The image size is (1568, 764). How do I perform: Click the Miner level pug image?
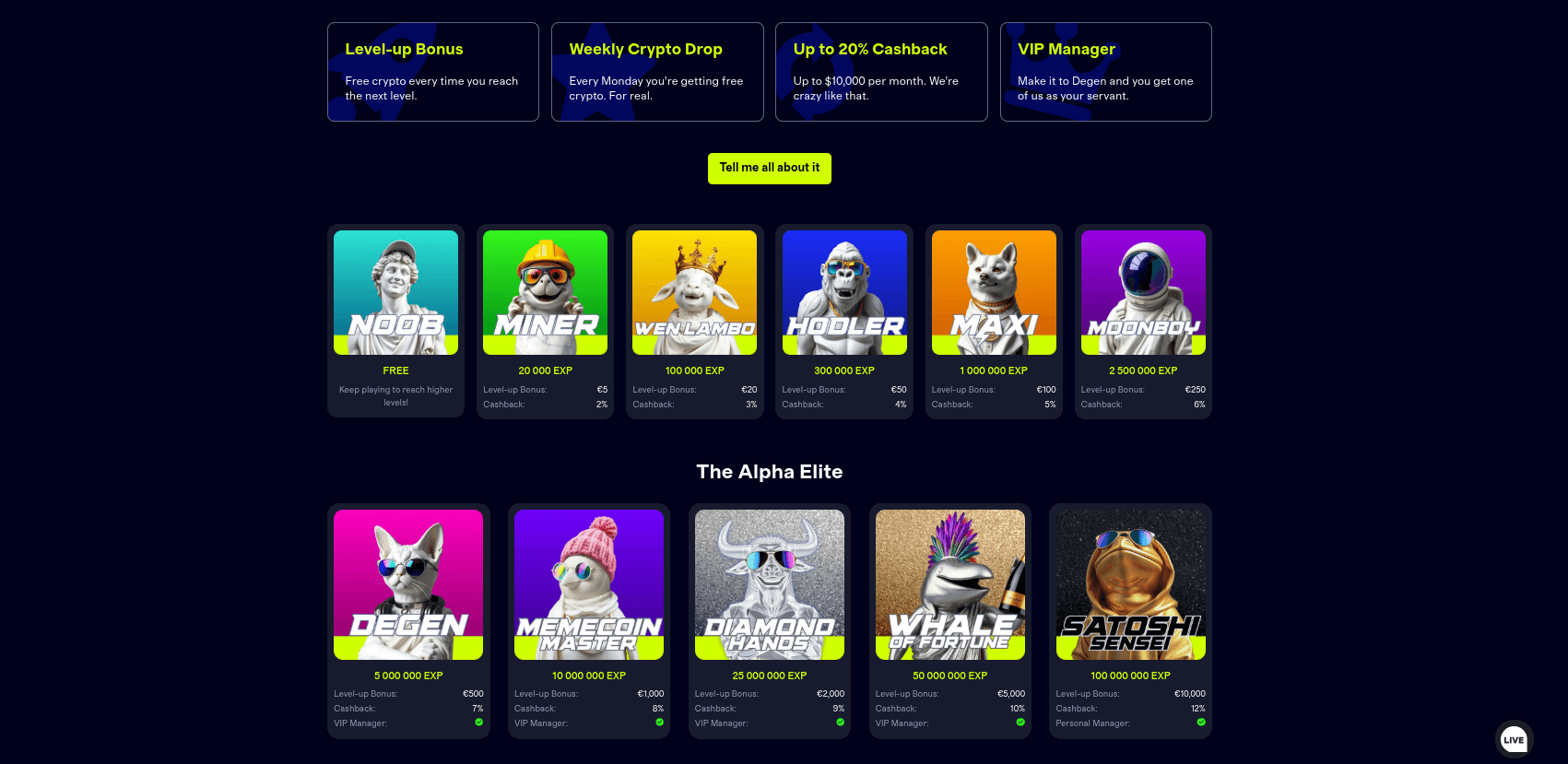pos(545,292)
